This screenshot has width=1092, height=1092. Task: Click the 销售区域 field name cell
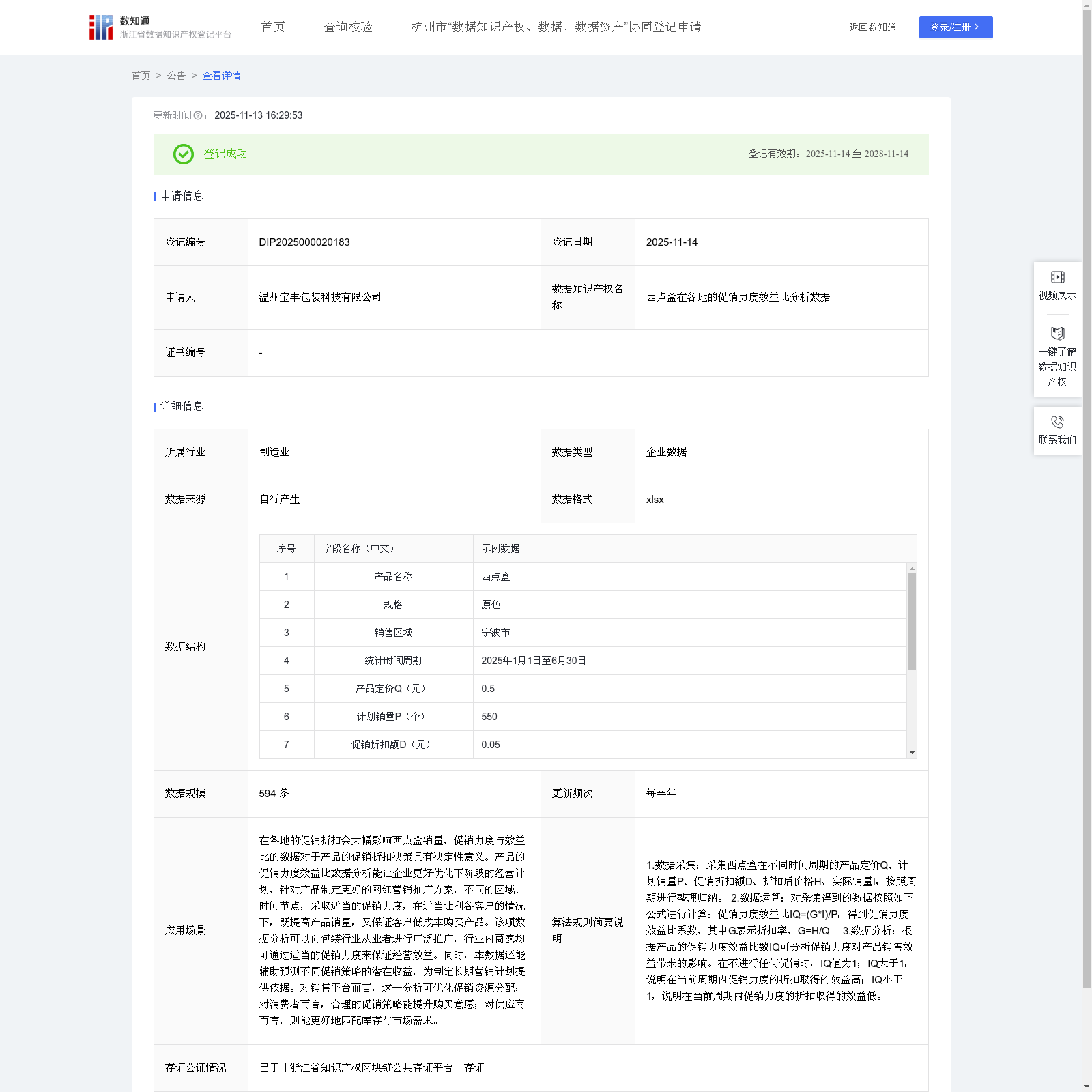pos(393,633)
